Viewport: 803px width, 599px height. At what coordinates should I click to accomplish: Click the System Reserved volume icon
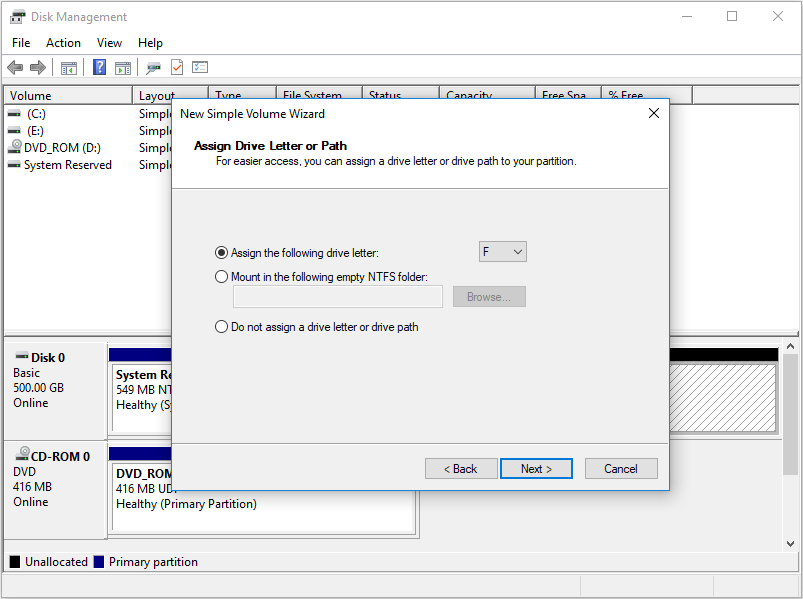(14, 164)
